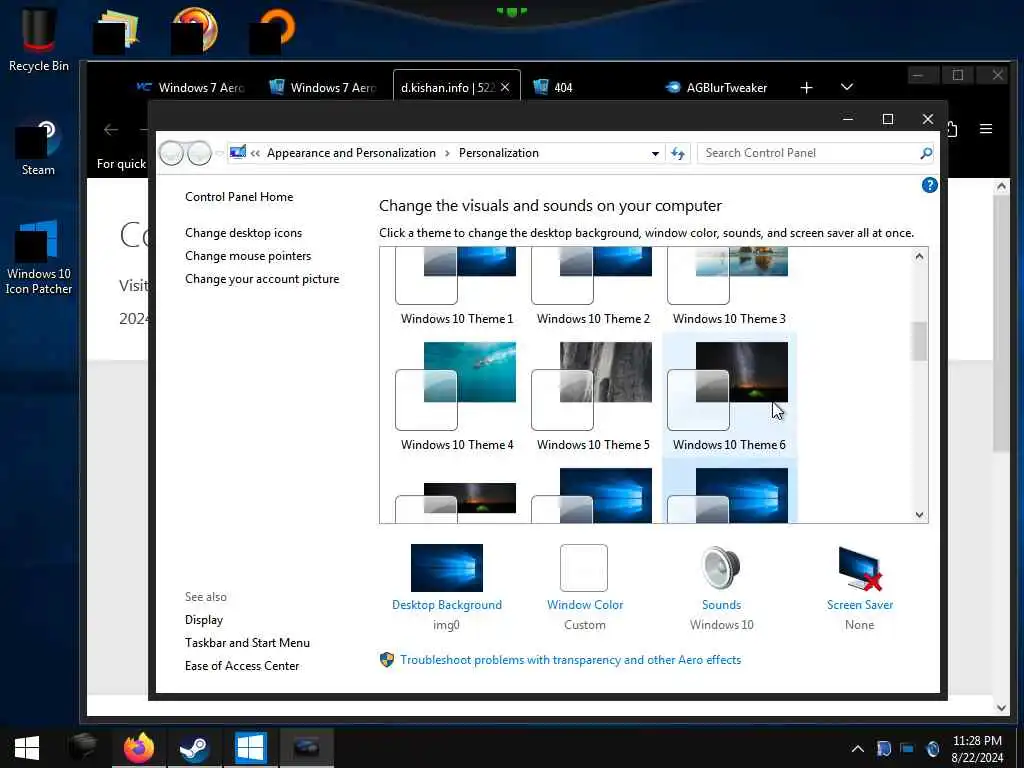Open the browser hamburger menu
The width and height of the screenshot is (1024, 768).
pyautogui.click(x=986, y=129)
